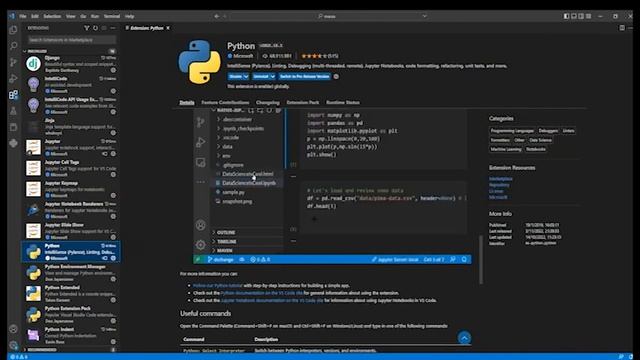The height and width of the screenshot is (360, 640).
Task: Click Switch to Pre-Release Version button
Action: click(x=304, y=77)
